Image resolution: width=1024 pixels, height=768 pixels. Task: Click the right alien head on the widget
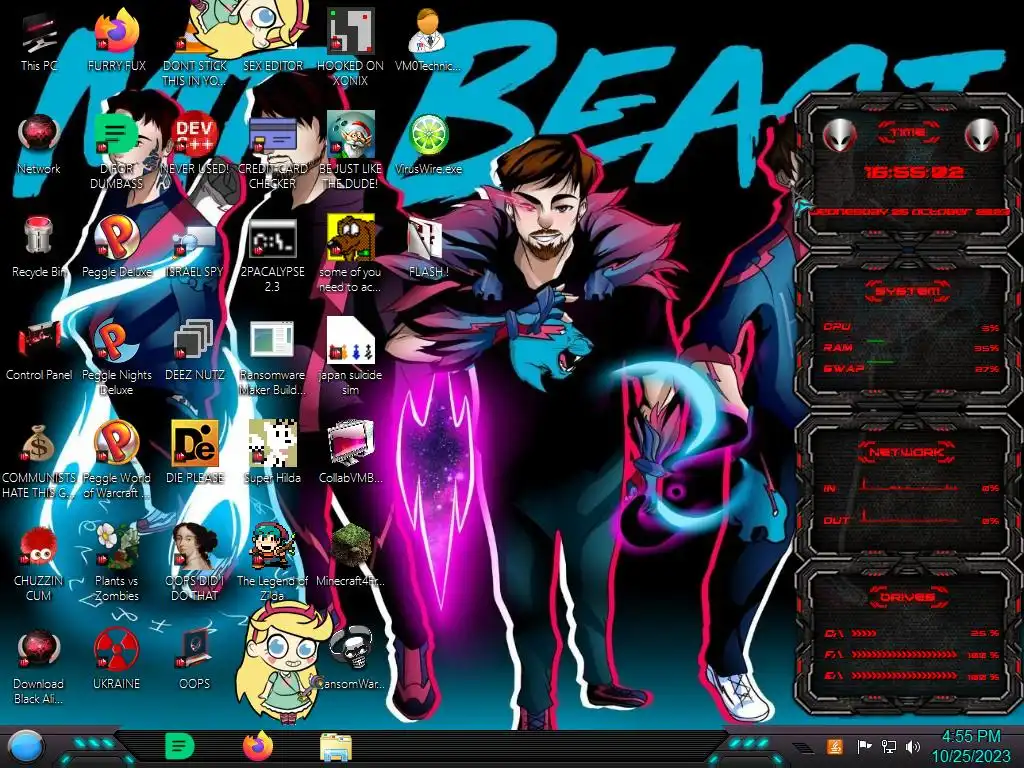982,135
